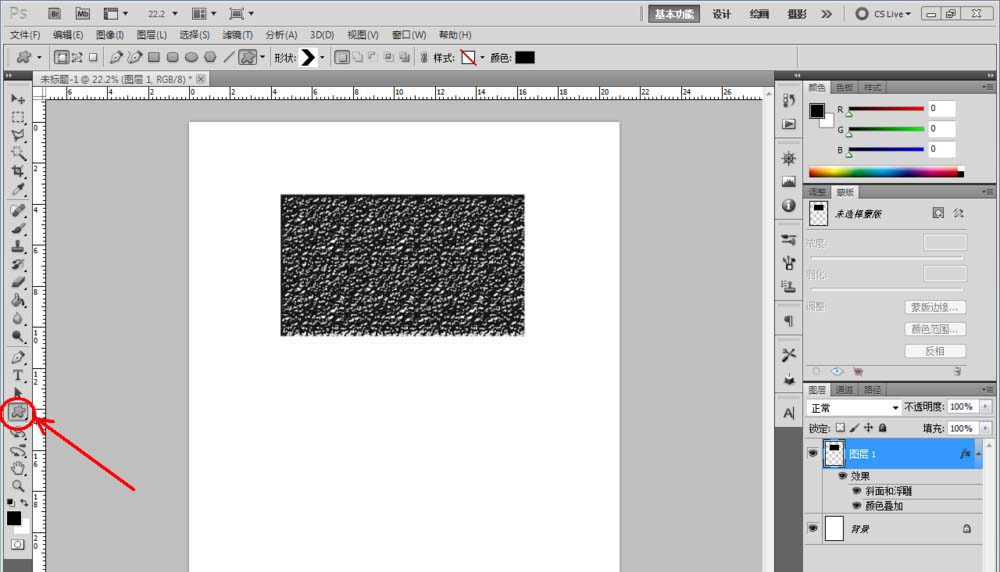The image size is (1000, 572).
Task: Toggle visibility of the 背景 layer
Action: [x=812, y=528]
